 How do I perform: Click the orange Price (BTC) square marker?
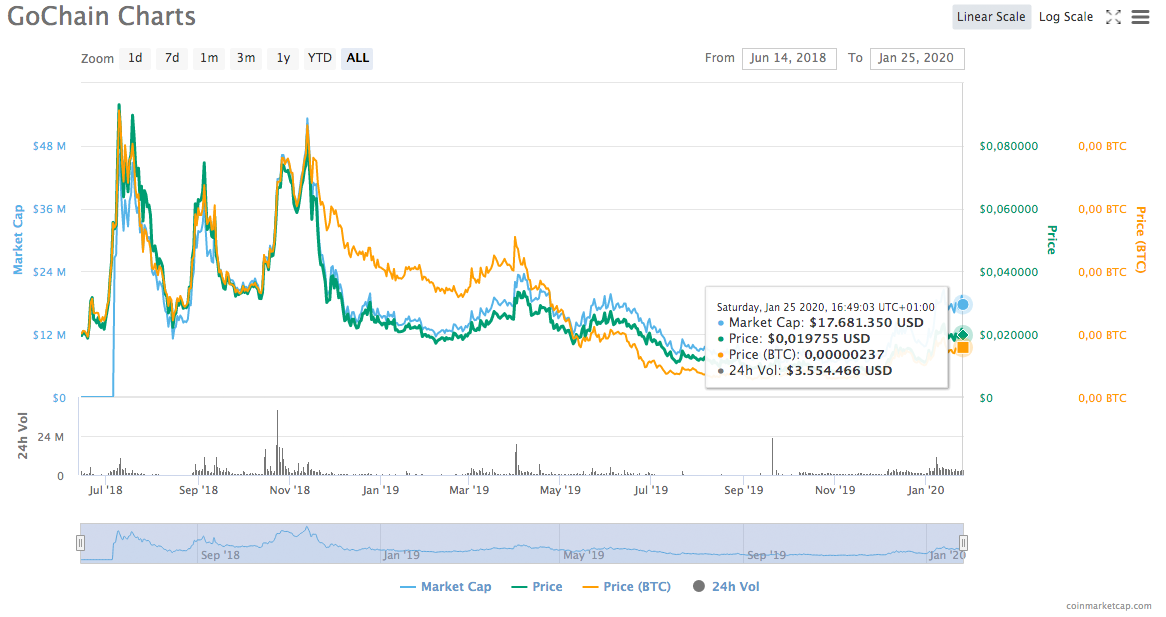point(961,347)
